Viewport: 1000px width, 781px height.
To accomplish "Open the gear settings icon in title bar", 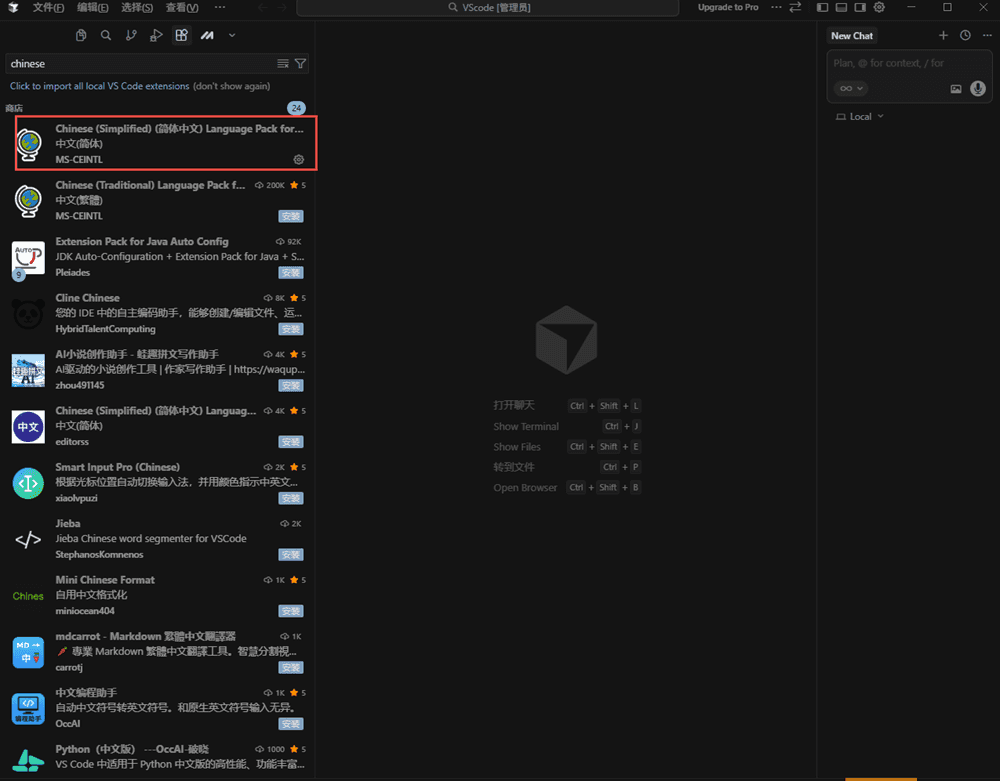I will tap(879, 7).
